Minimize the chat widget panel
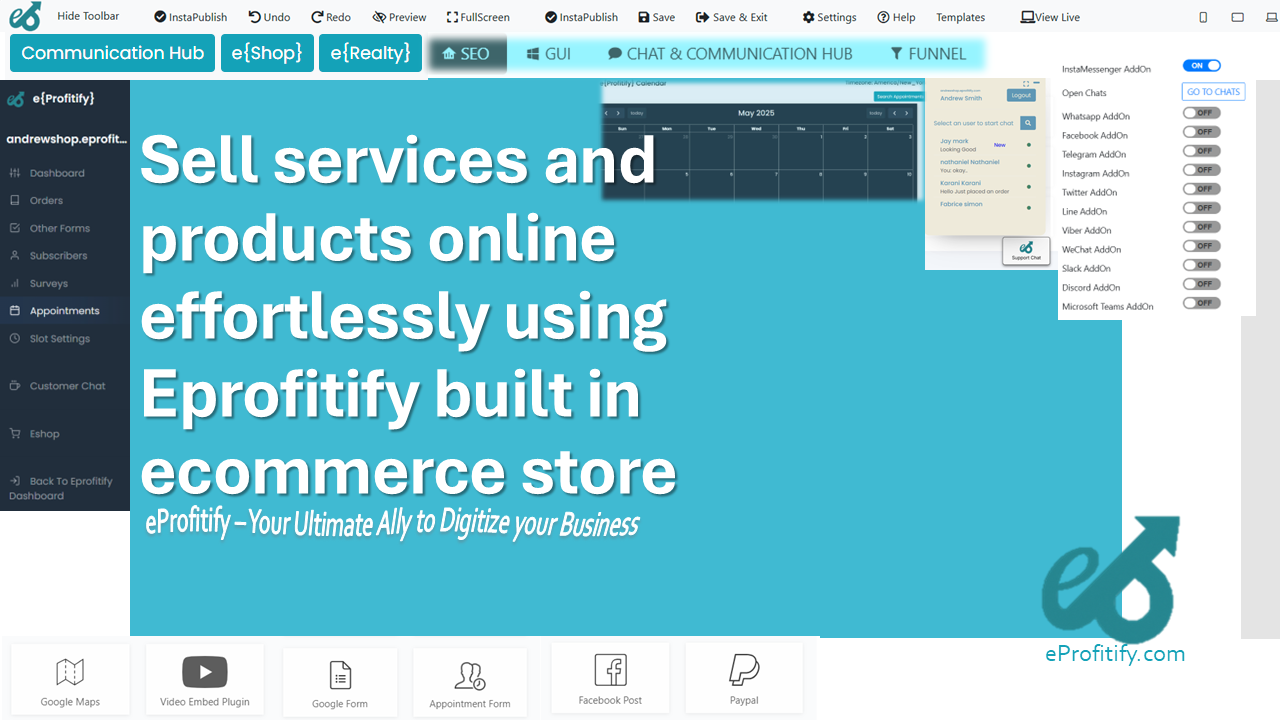The image size is (1280, 720). coord(1036,84)
